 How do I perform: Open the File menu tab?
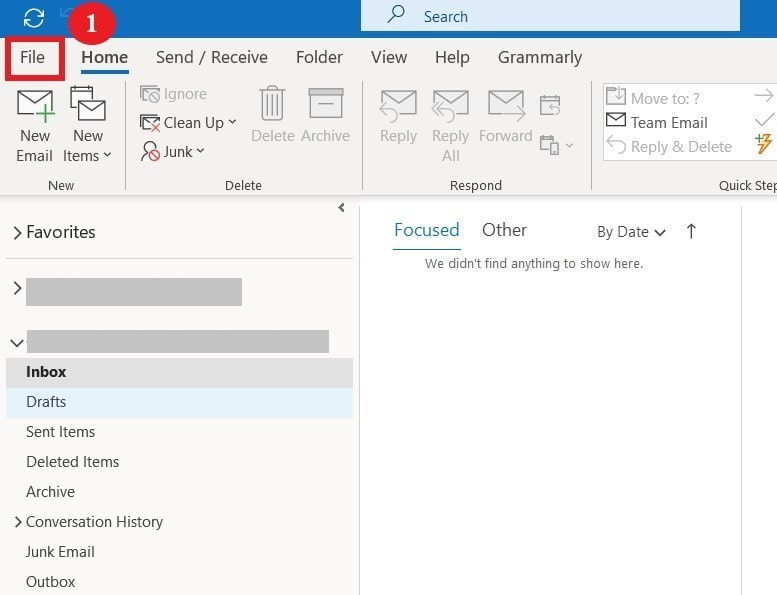(x=33, y=57)
